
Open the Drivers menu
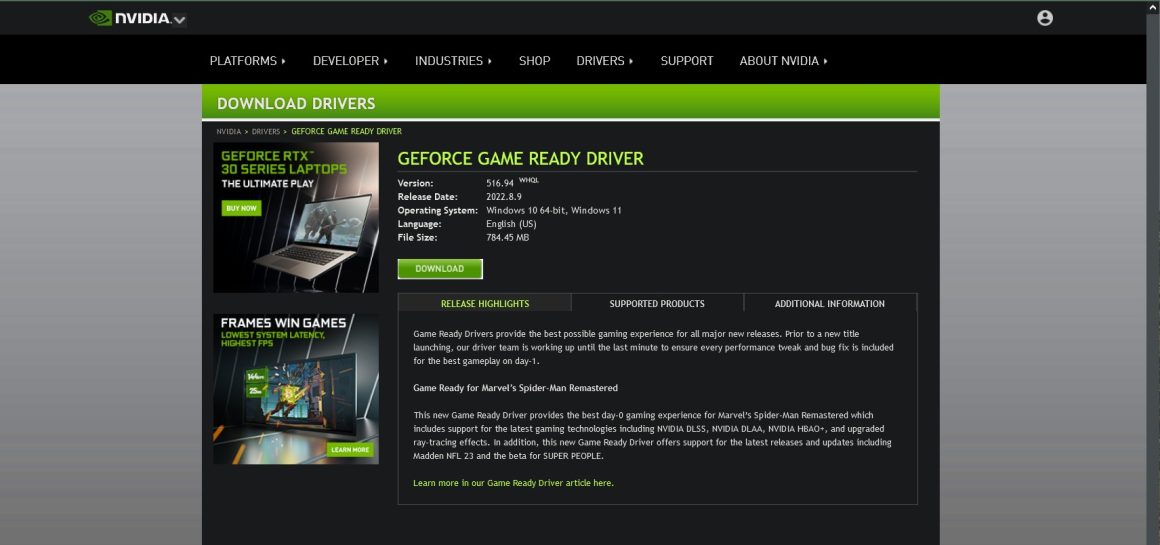coord(605,61)
